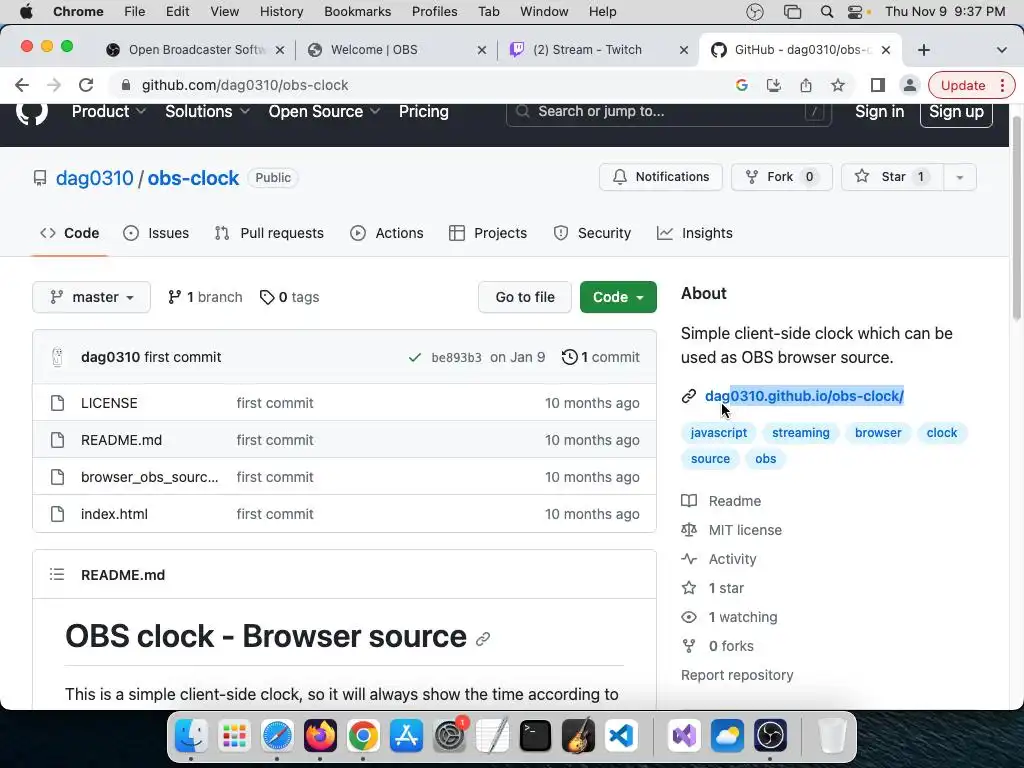The image size is (1024, 768).
Task: Click the share page icon
Action: pos(806,85)
